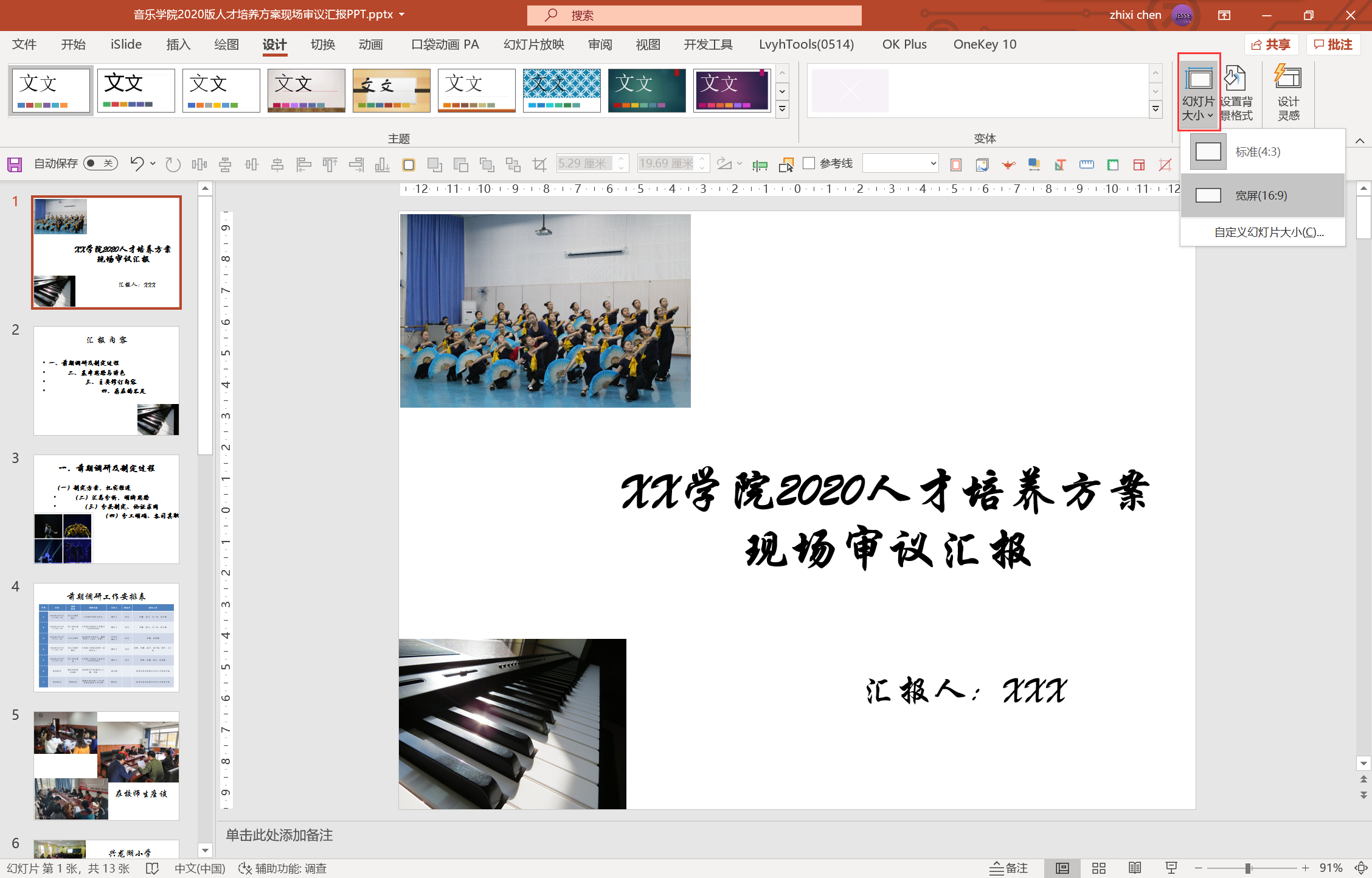Toggle the 自动保存 switch

(100, 163)
